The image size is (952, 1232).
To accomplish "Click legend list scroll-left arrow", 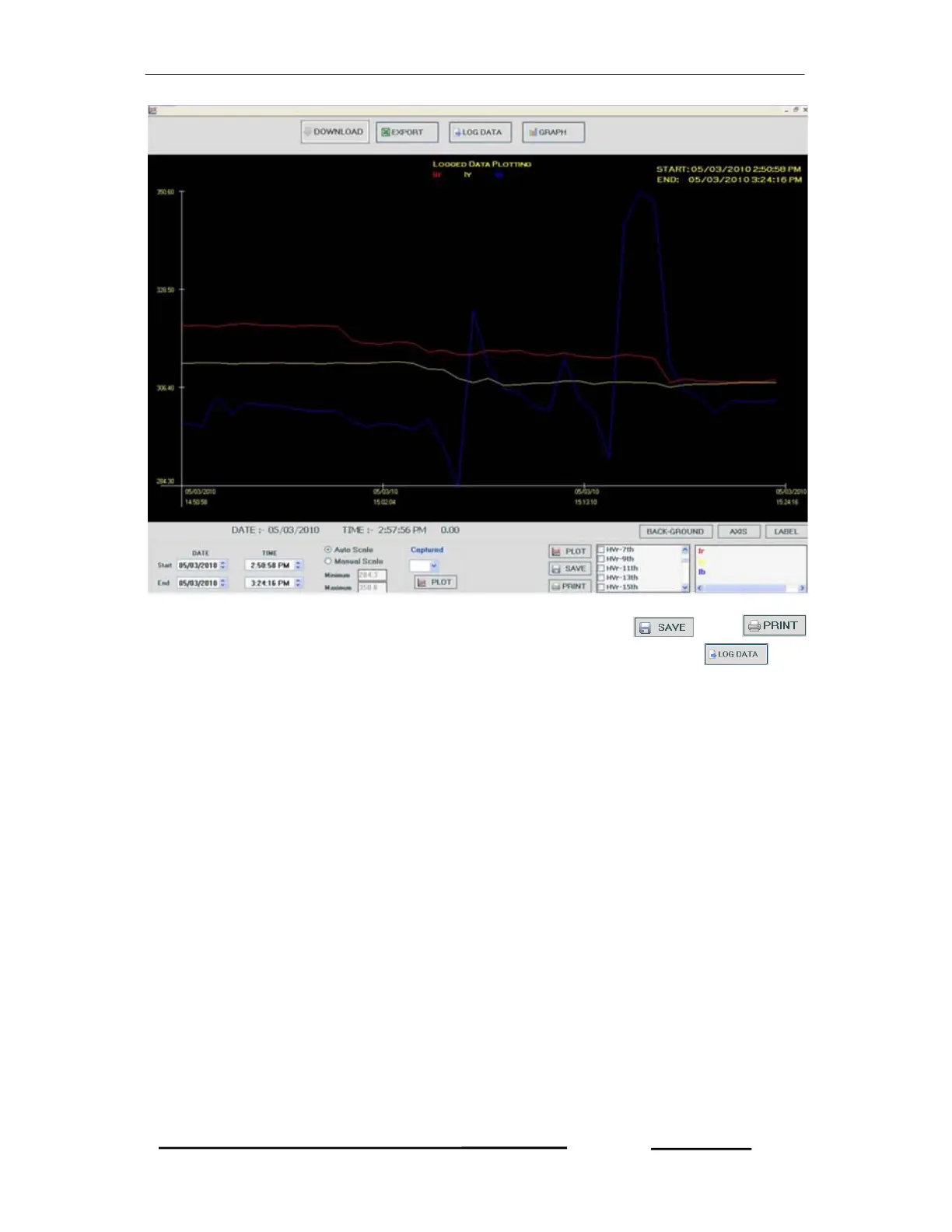I will click(x=700, y=588).
